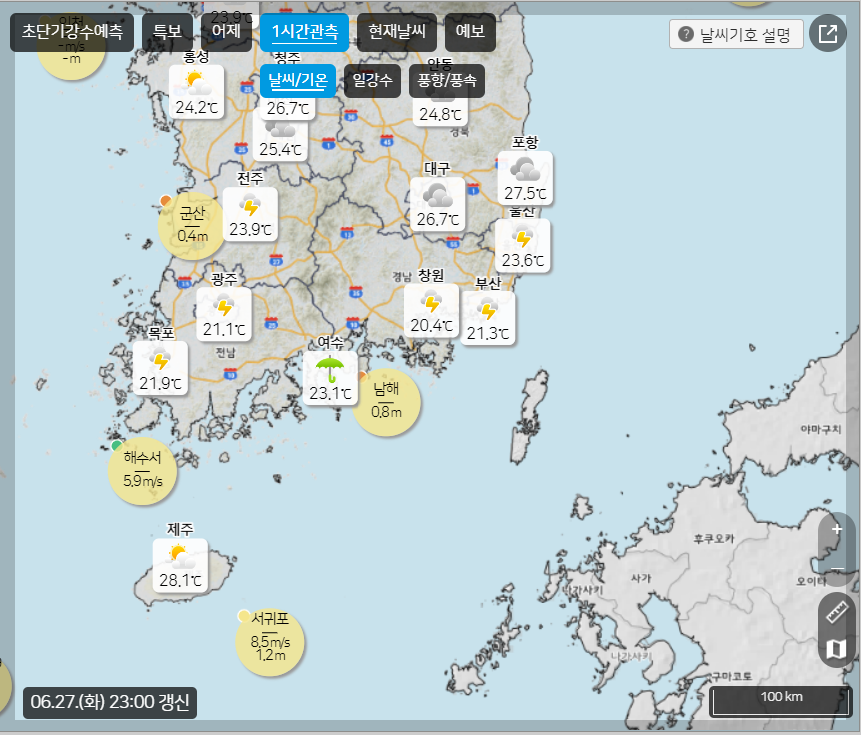Select the ruler distance measure tool

click(x=836, y=611)
